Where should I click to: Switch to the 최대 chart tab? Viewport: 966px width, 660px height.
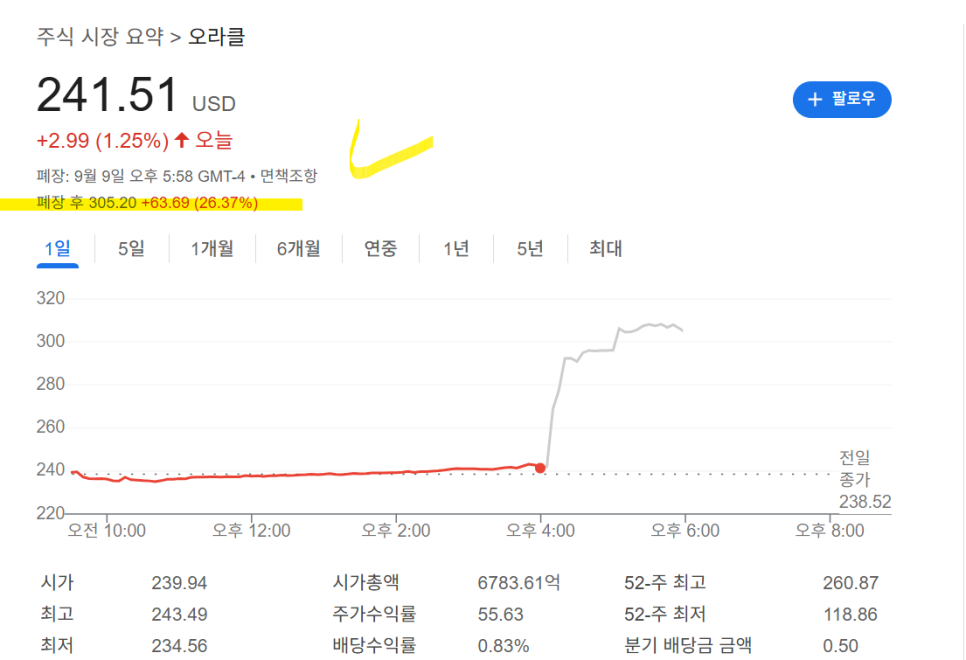click(x=606, y=248)
